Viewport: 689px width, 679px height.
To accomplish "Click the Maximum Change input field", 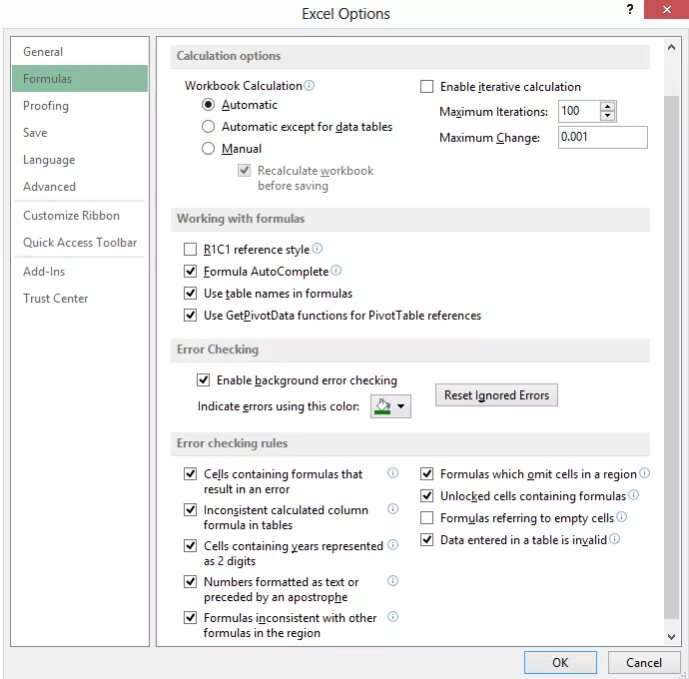I will click(602, 137).
